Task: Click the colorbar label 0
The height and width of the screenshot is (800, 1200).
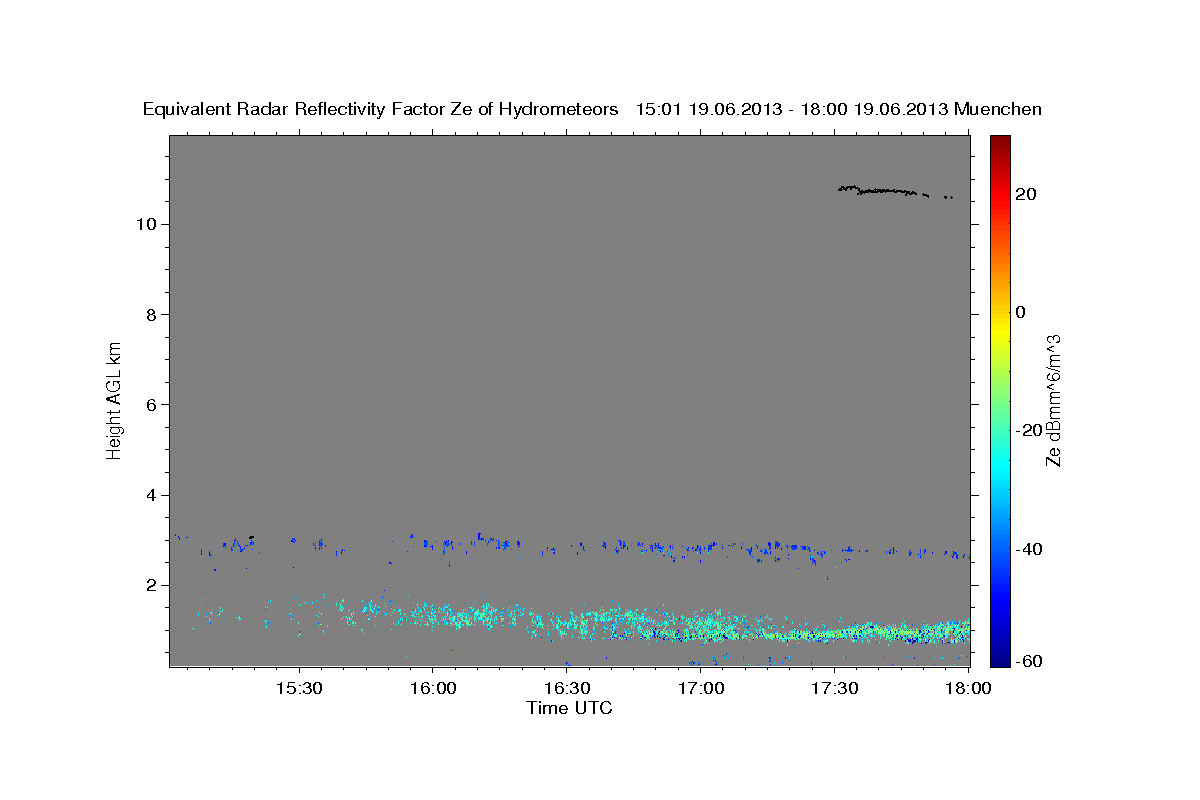Action: 1020,312
